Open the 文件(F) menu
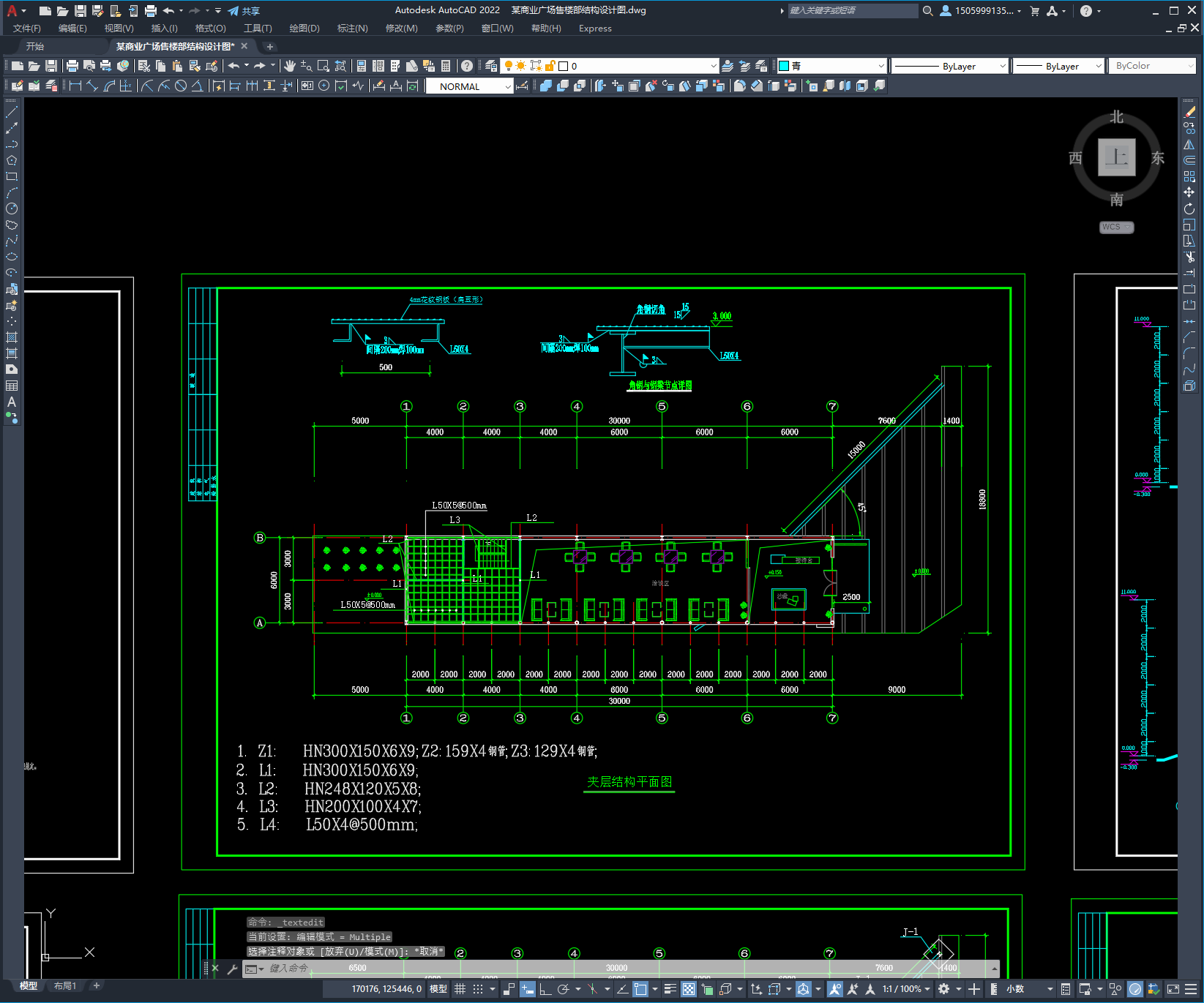The image size is (1204, 1003). (27, 29)
